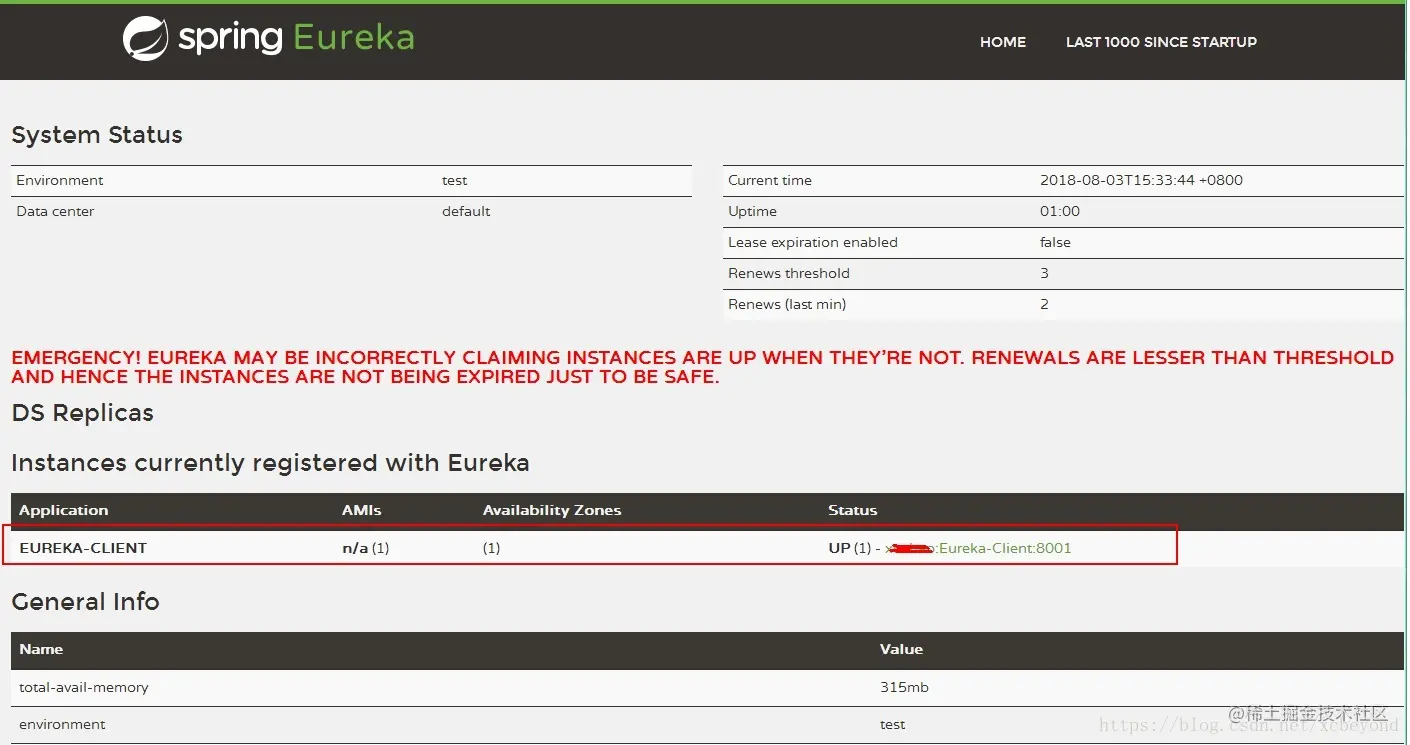Select the uptime value 01:00
Viewport: 1410px width, 745px height.
[1060, 212]
